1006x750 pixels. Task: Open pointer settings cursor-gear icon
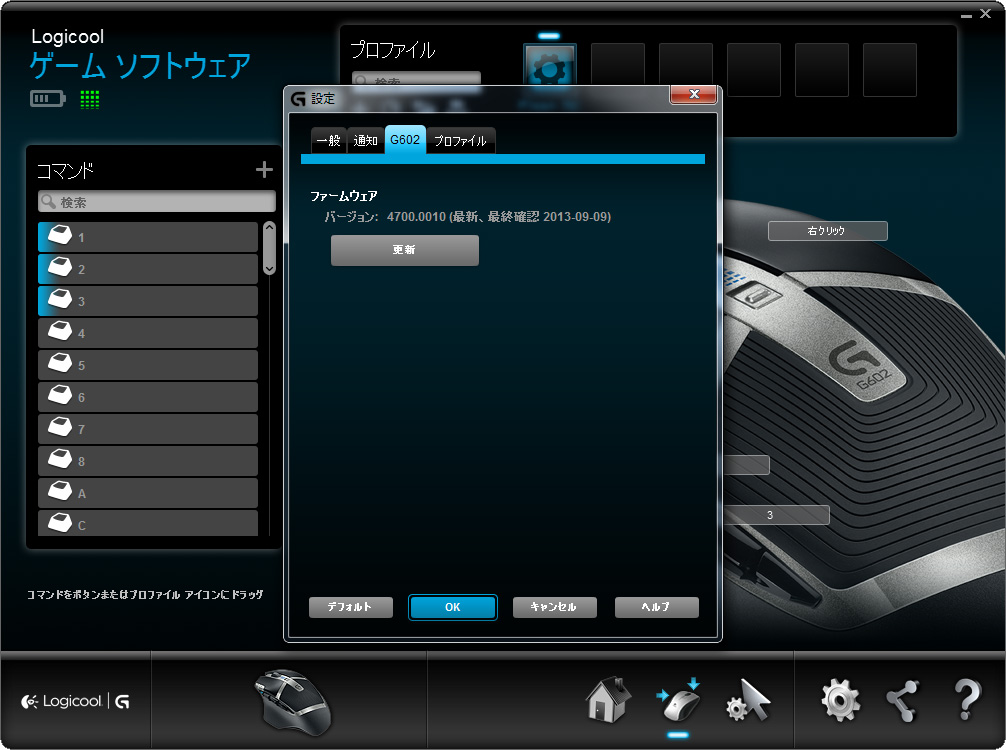pos(748,701)
